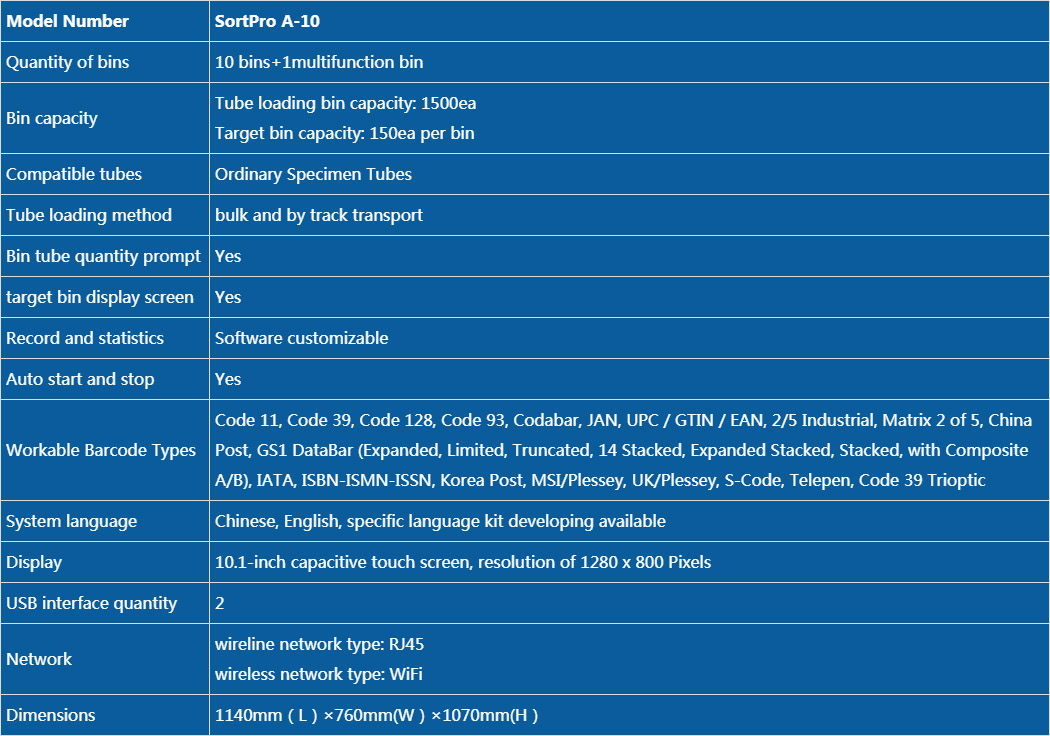
Task: Click the Dimensions value '1140mm ( L )'
Action: tap(266, 715)
